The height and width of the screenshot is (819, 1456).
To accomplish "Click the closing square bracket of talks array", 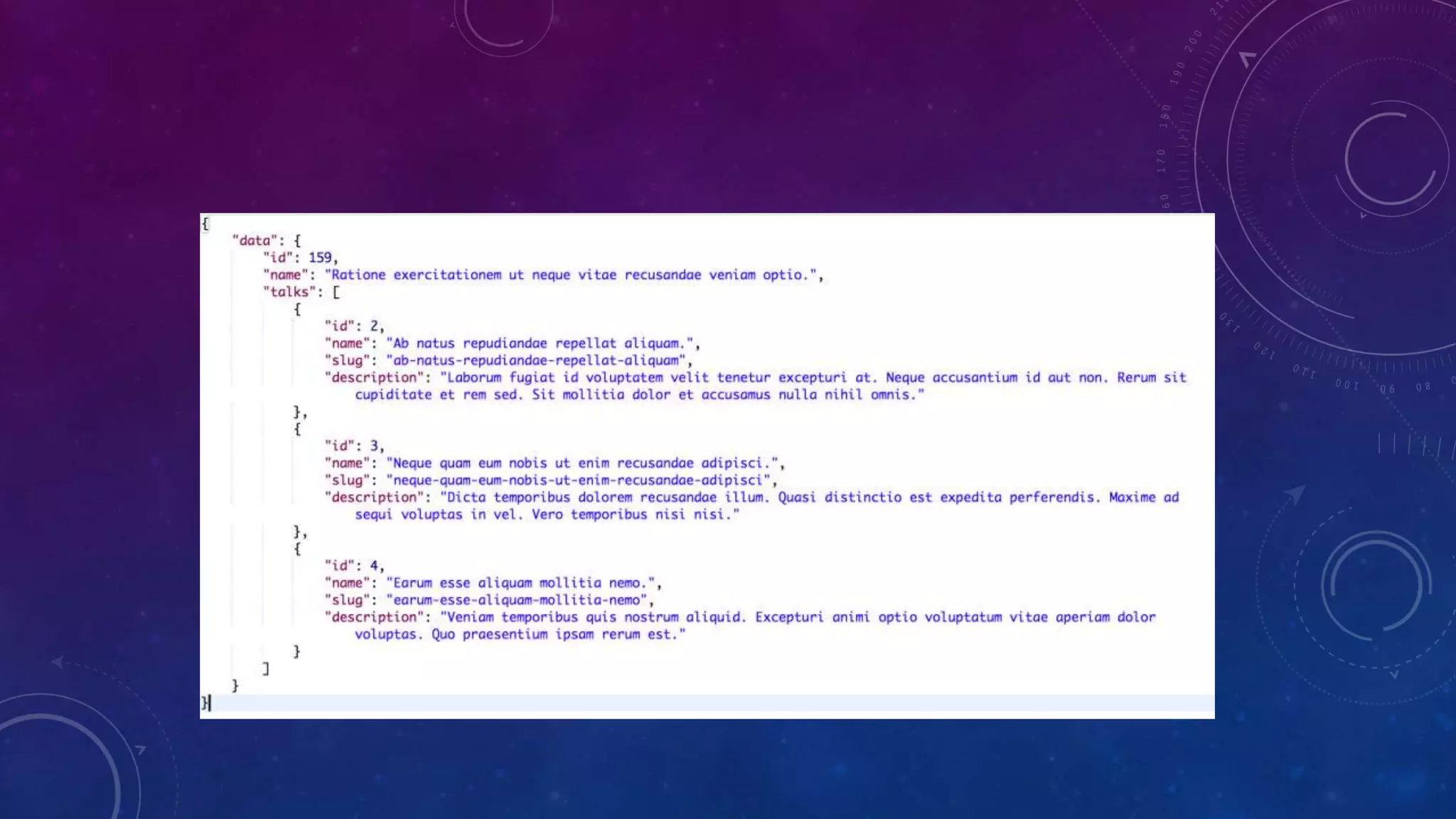I will pos(266,669).
